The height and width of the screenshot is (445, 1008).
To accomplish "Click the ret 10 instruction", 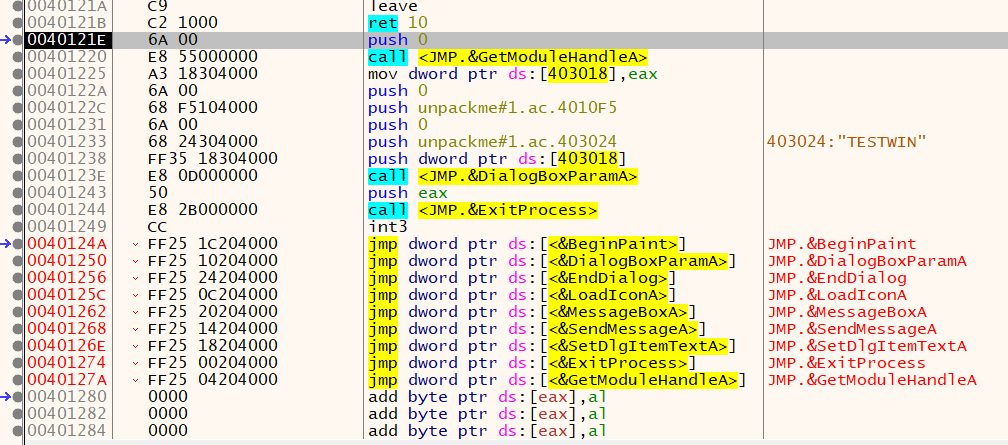I will [398, 23].
